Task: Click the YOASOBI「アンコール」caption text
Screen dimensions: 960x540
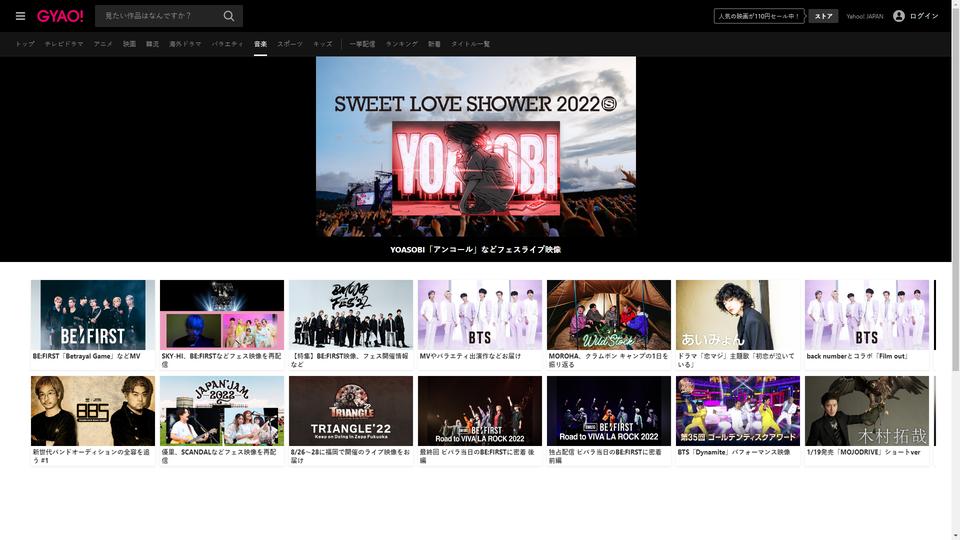Action: tap(476, 249)
